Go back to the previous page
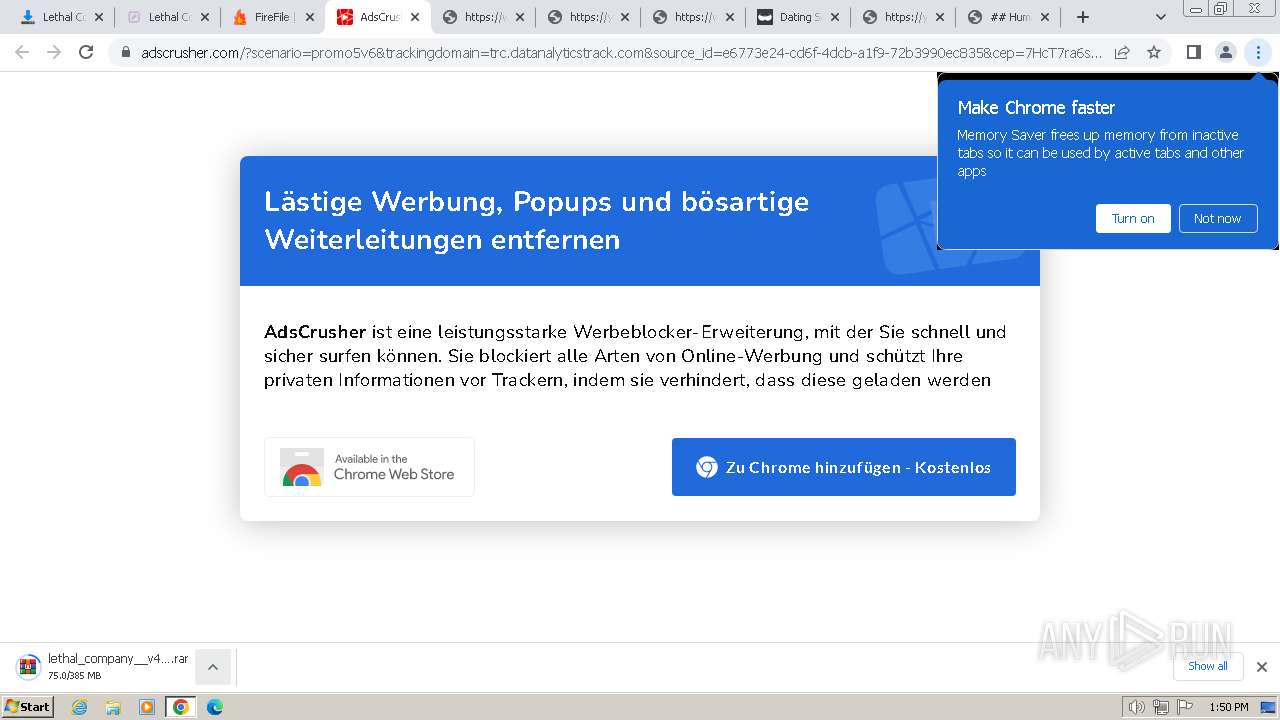 click(x=22, y=52)
